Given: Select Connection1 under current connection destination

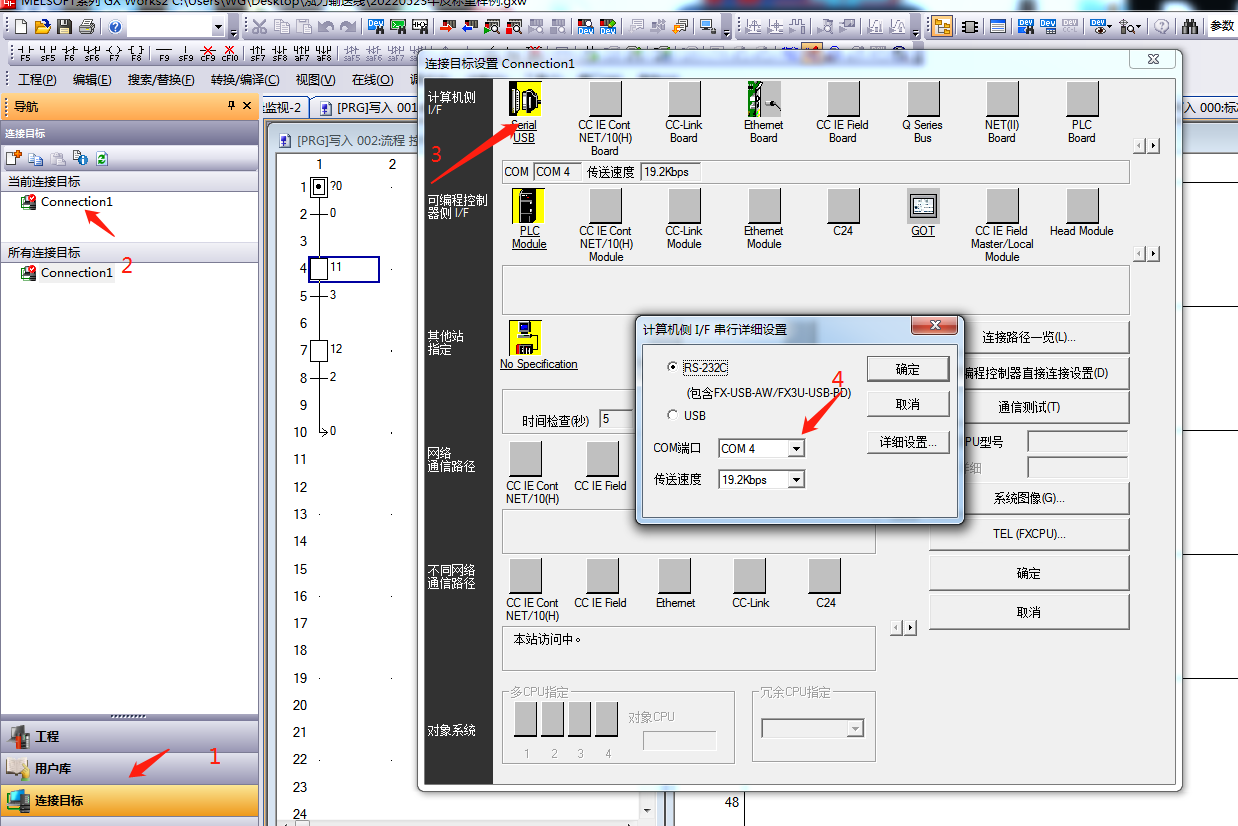Looking at the screenshot, I should coord(76,202).
